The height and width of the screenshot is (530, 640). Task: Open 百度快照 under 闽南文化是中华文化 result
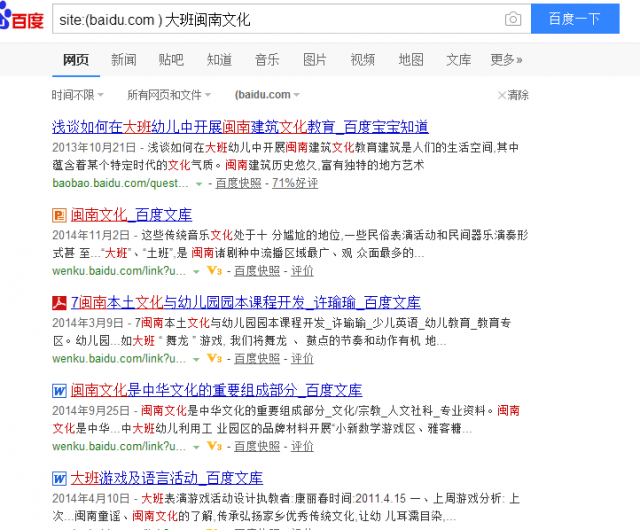click(x=257, y=447)
